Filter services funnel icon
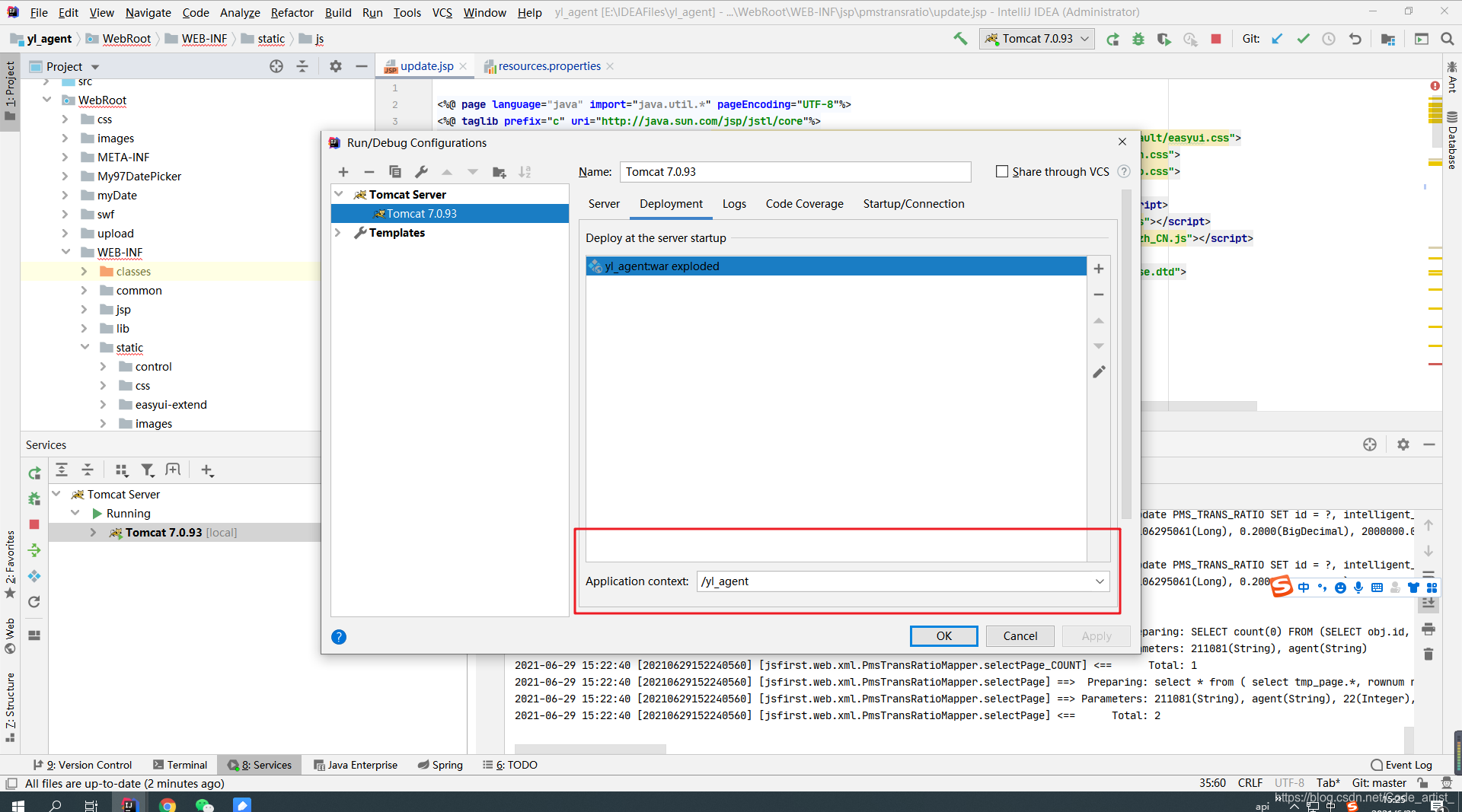The height and width of the screenshot is (812, 1462). point(148,470)
